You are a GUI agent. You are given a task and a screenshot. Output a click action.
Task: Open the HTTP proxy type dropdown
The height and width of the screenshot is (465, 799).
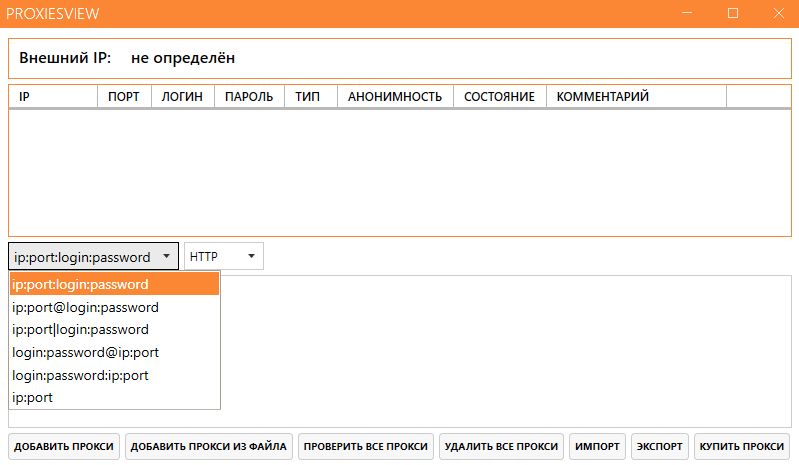pos(224,256)
